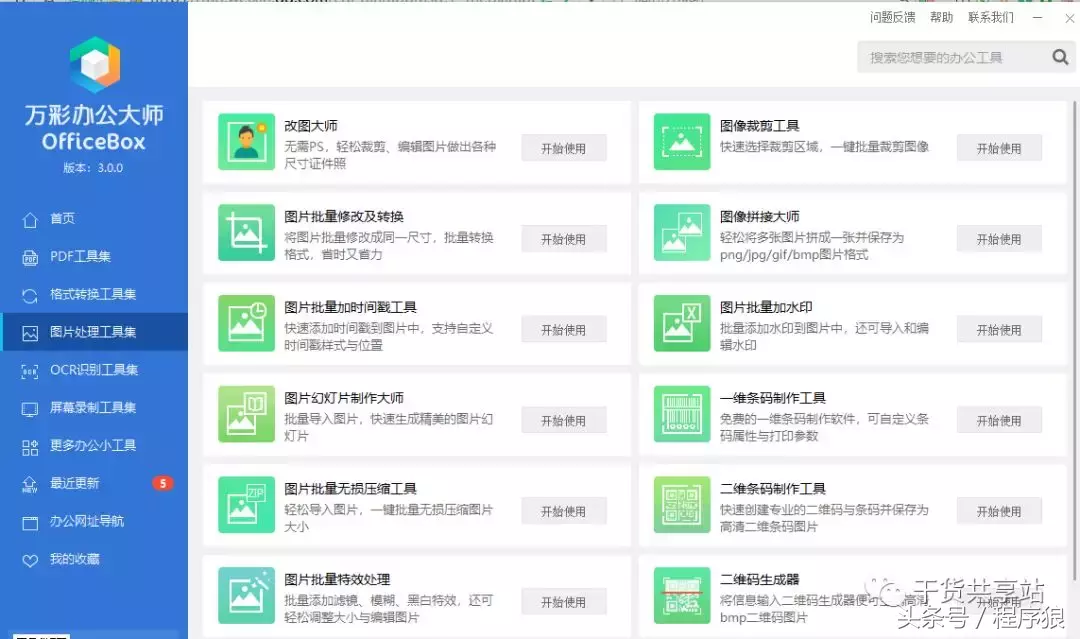The image size is (1080, 639).
Task: Click the 我的收藏 heart icon
Action: click(x=30, y=561)
